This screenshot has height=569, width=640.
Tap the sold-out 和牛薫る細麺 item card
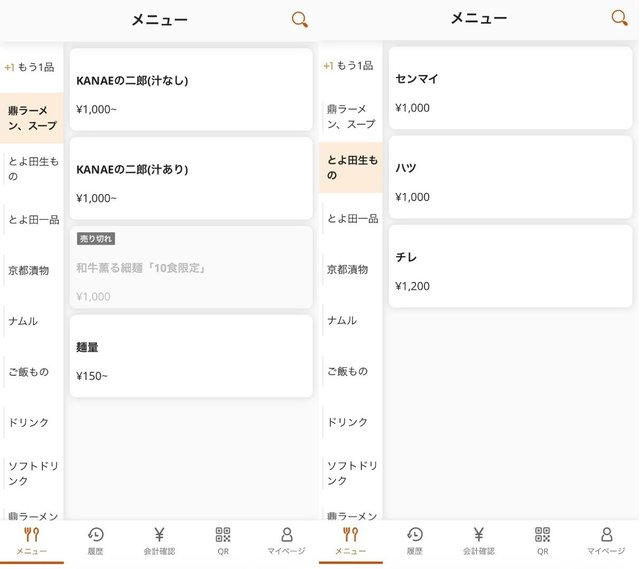click(x=190, y=267)
